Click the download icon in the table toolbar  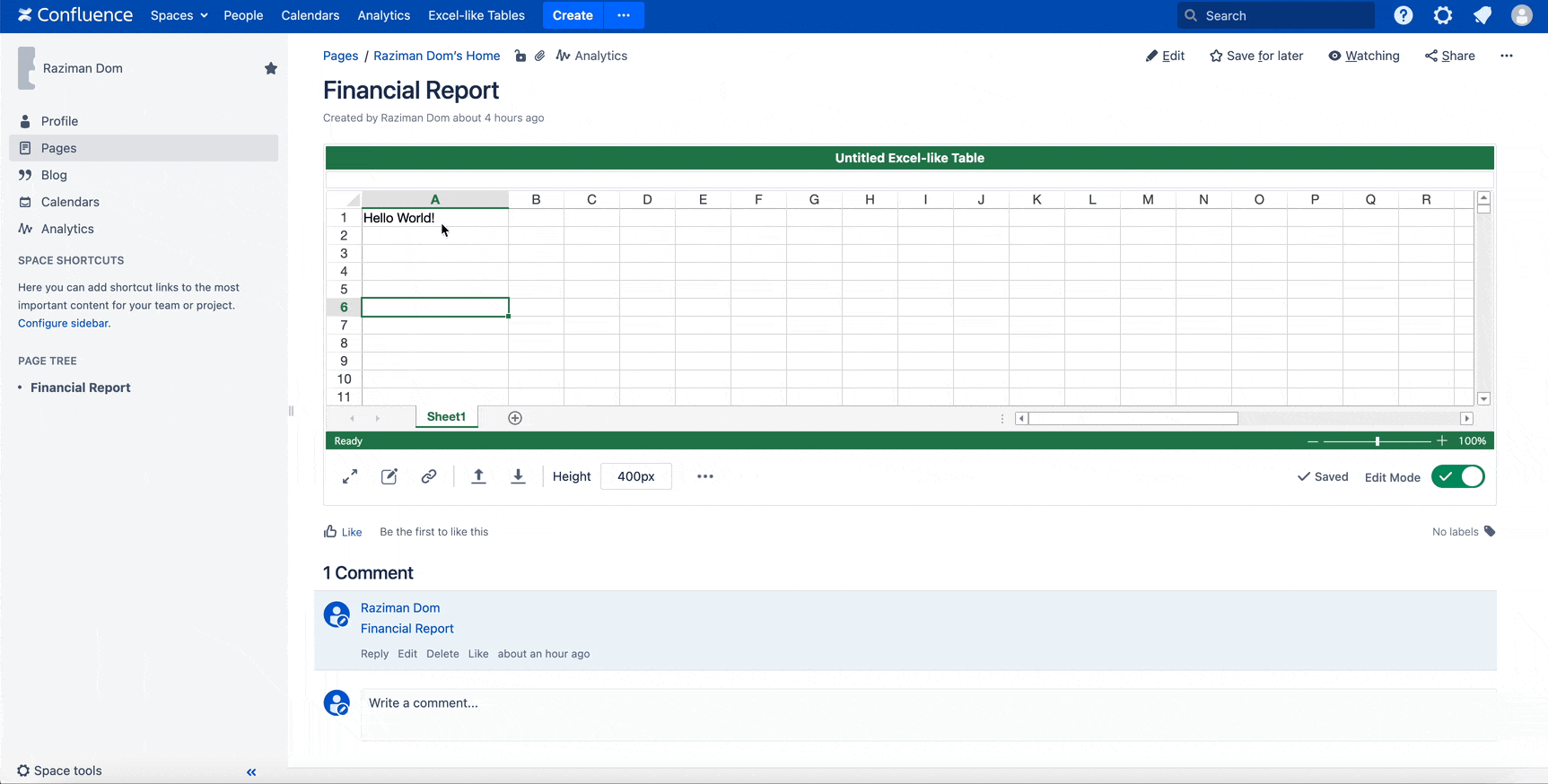coord(518,476)
